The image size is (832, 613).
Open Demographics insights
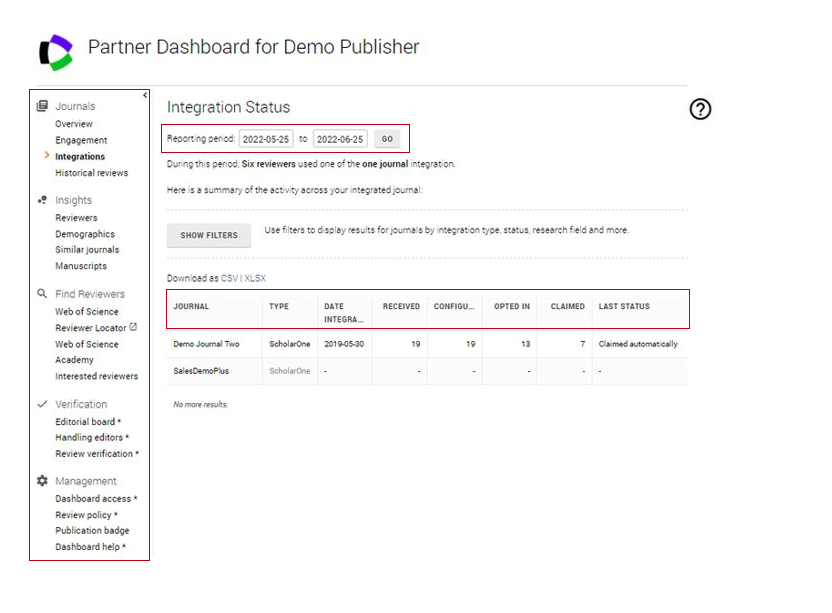tap(85, 234)
